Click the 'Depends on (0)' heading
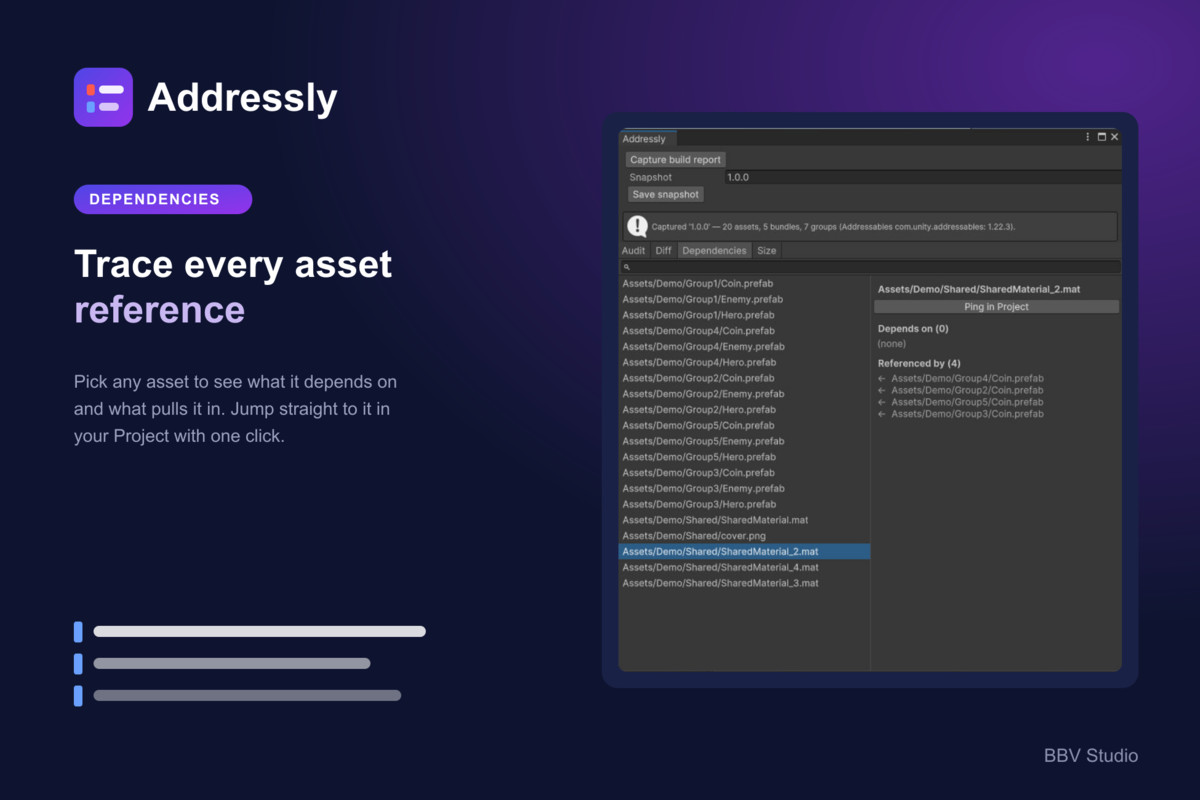The image size is (1200, 800). [x=913, y=329]
